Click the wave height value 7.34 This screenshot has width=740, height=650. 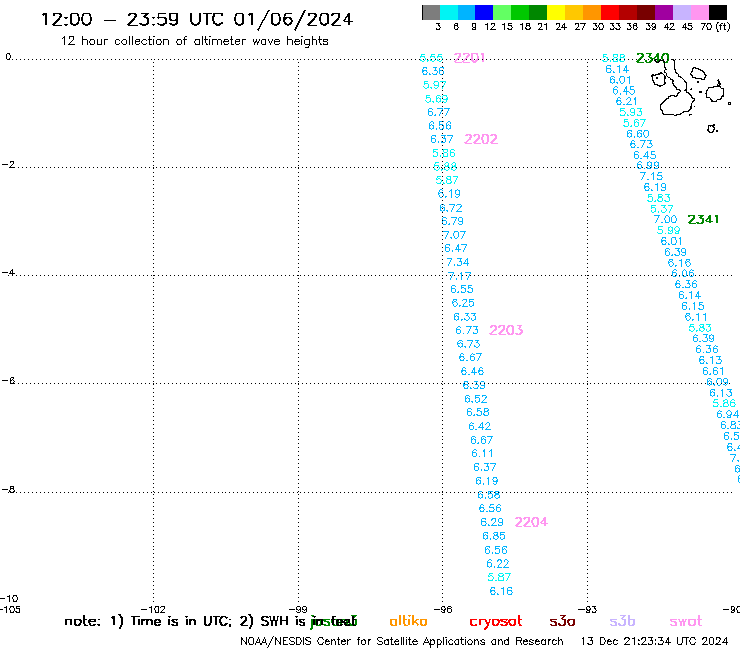point(458,262)
